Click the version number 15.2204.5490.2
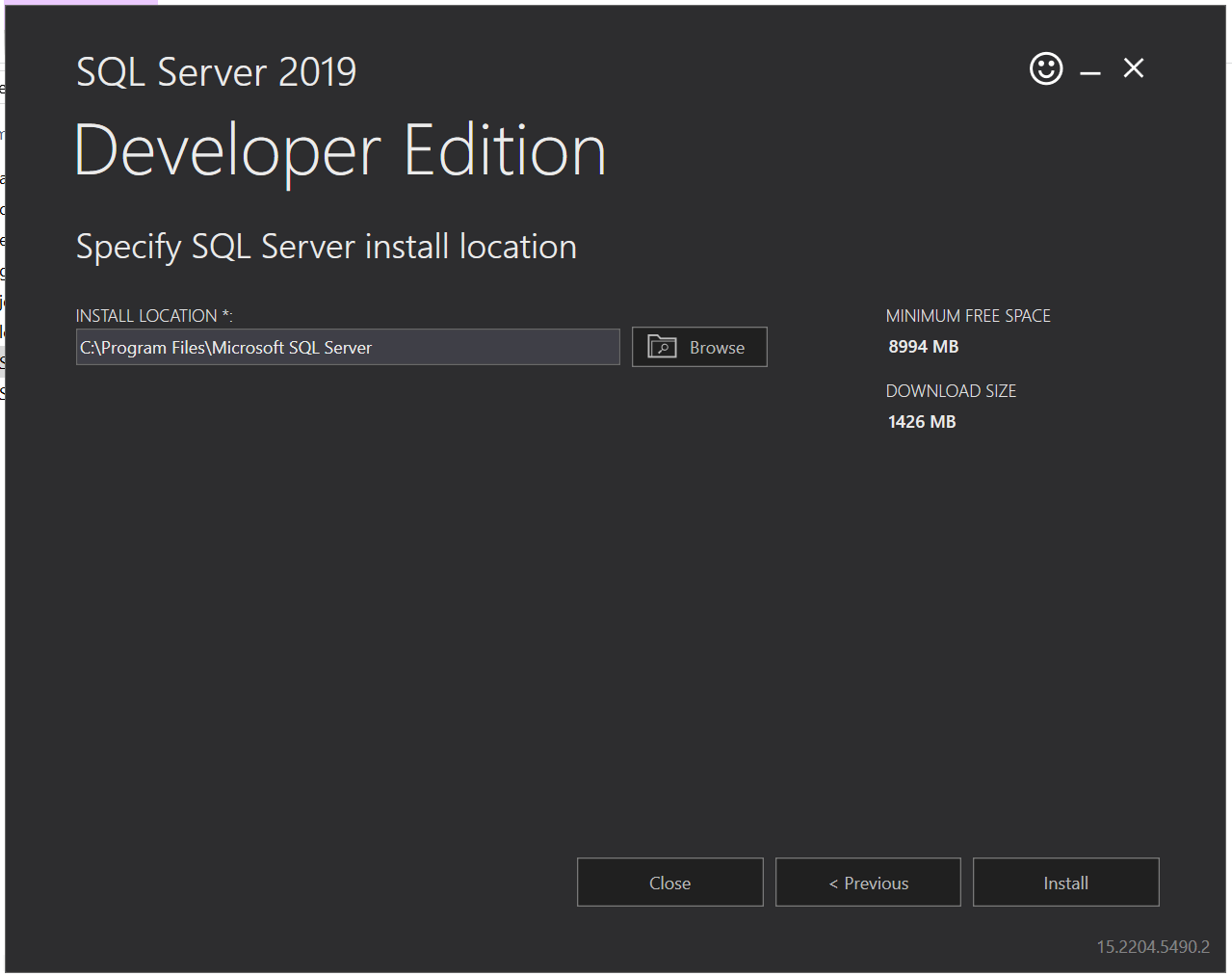This screenshot has width=1232, height=976. click(x=1153, y=947)
